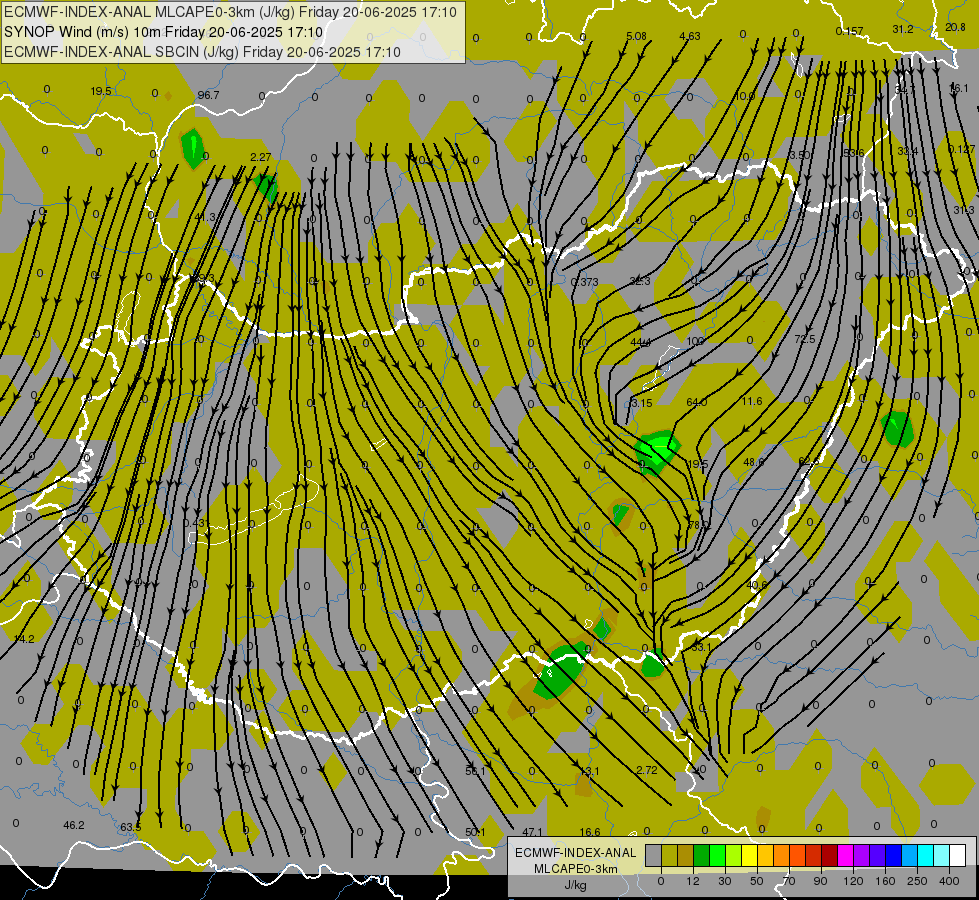
Task: Click the dark green legend swatch
Action: (x=701, y=855)
